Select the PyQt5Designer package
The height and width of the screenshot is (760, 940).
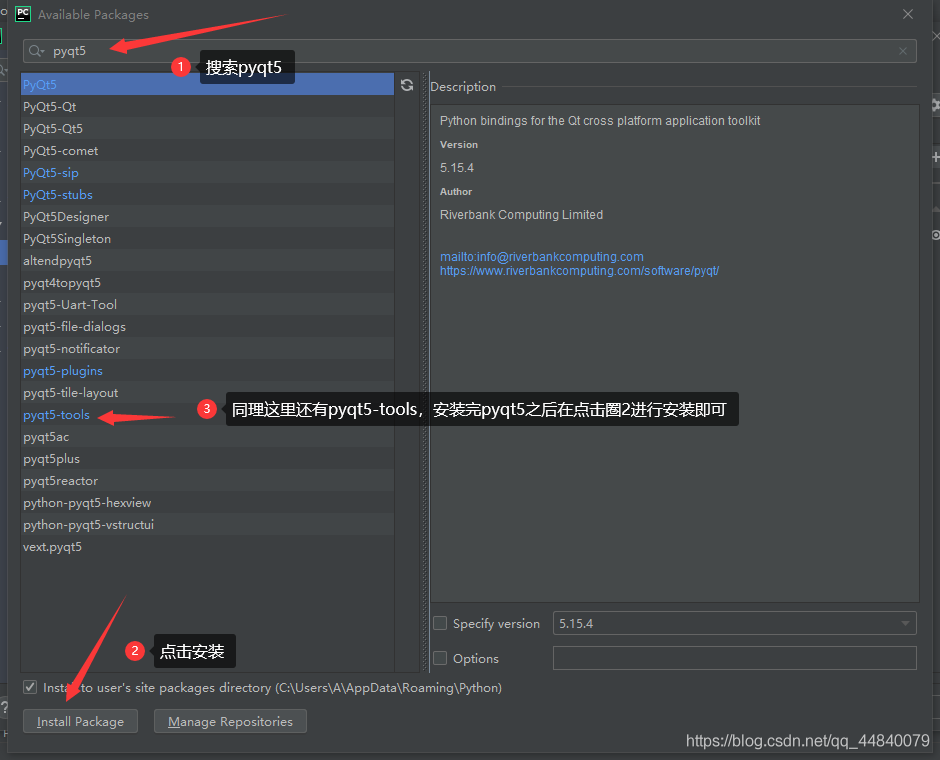coord(207,217)
